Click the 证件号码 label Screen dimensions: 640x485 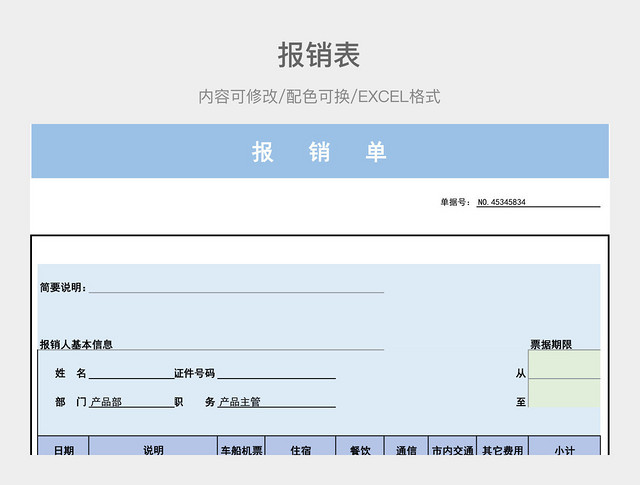[194, 373]
